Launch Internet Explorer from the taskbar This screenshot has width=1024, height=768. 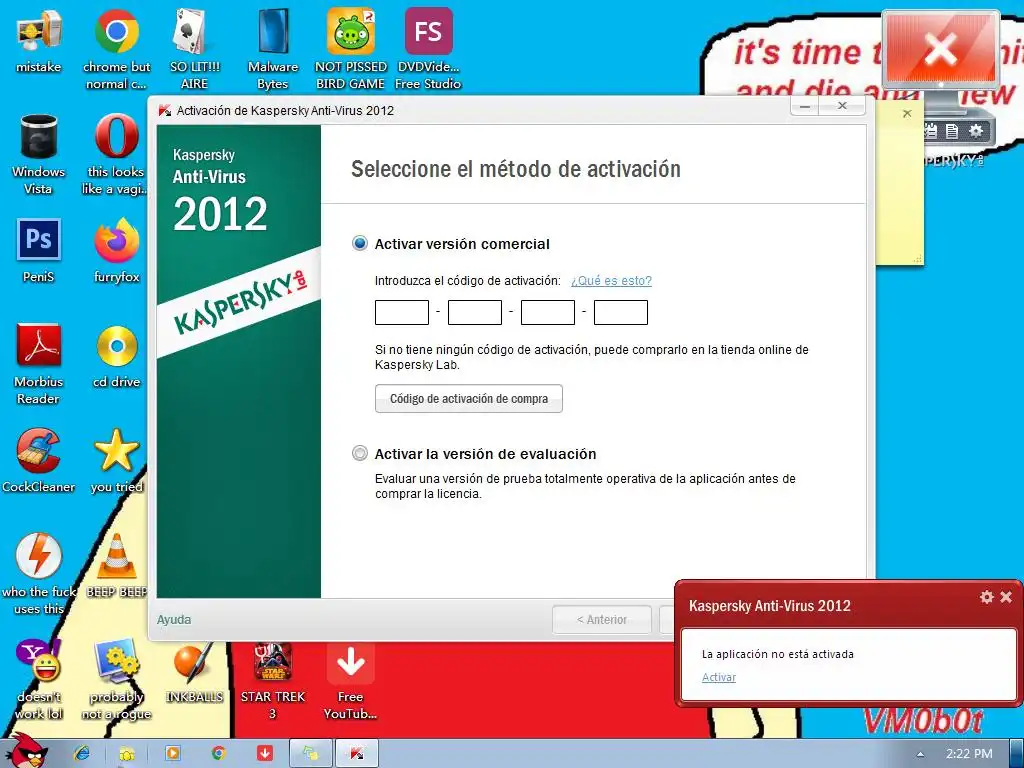[82, 754]
